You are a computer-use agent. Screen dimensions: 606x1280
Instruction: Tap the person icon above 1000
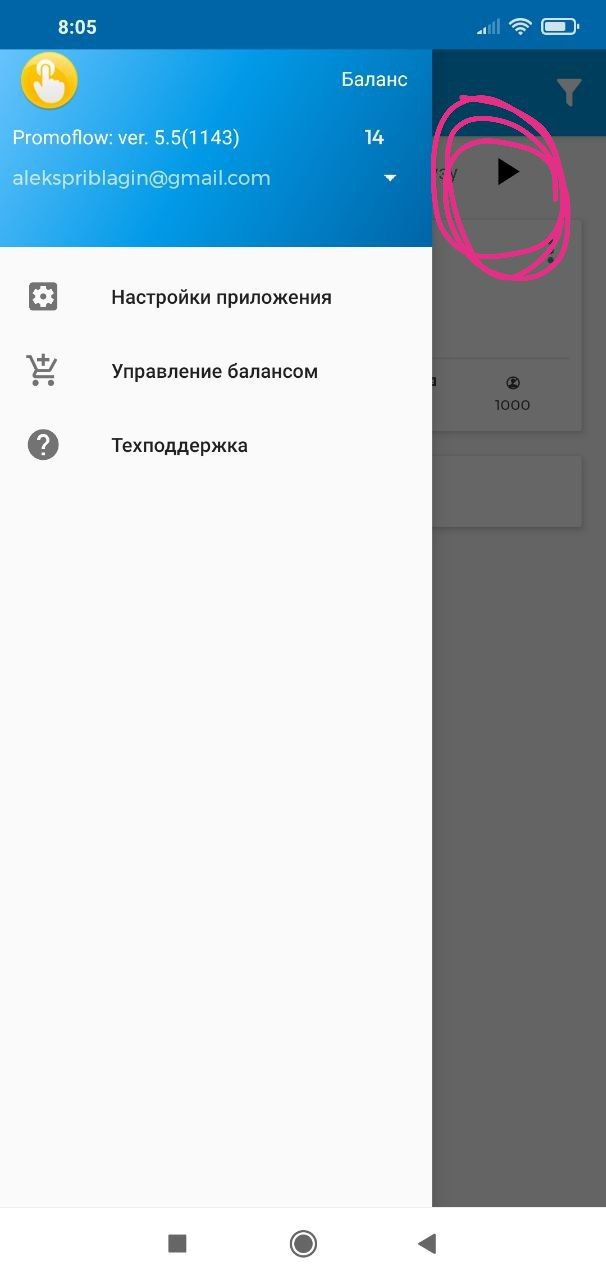[512, 382]
